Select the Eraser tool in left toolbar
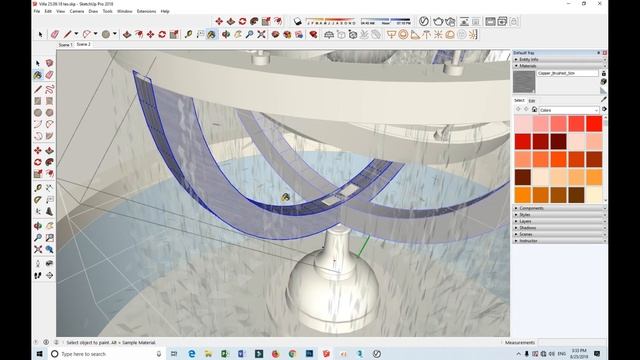This screenshot has width=640, height=360. tap(49, 75)
